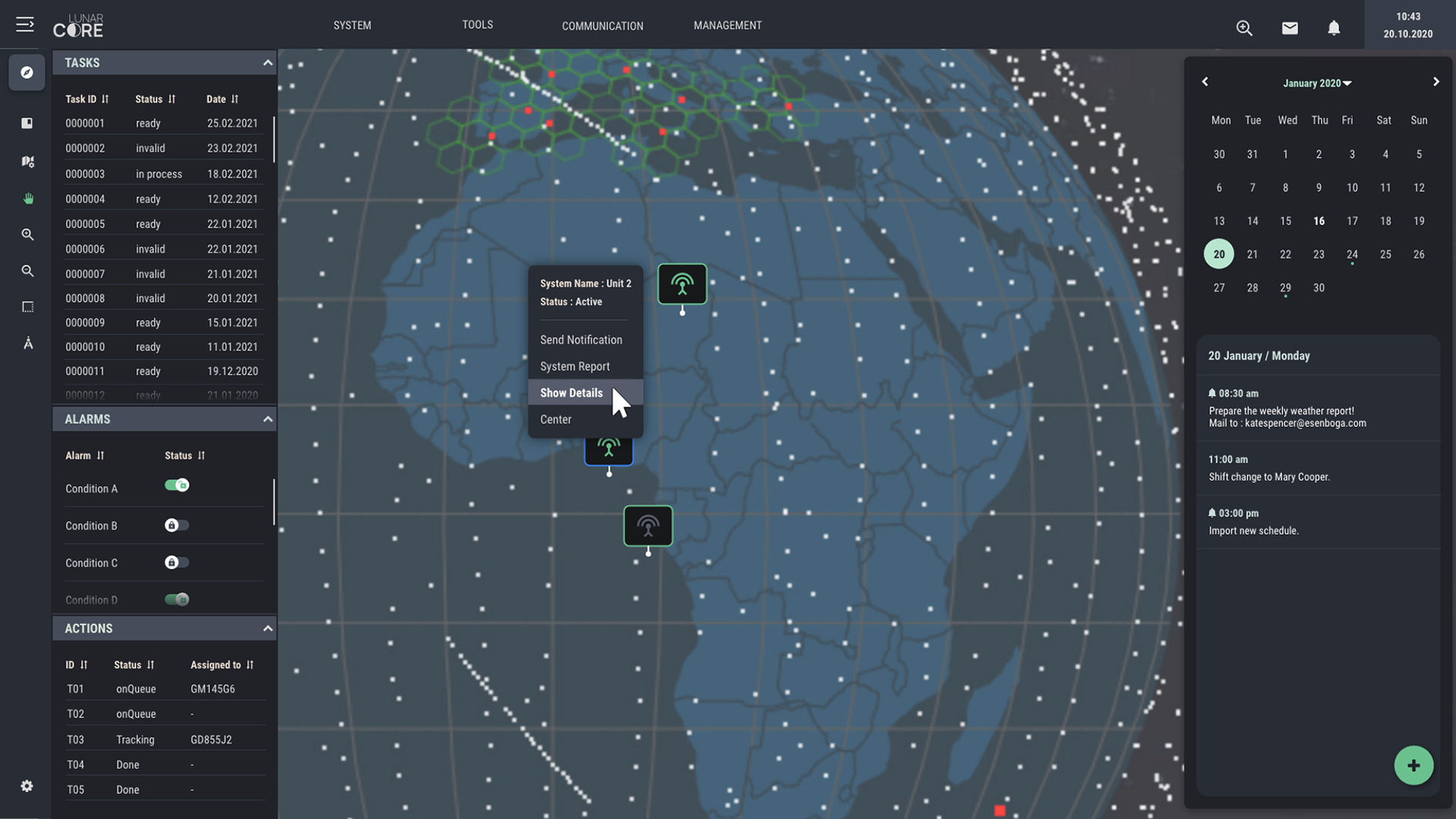The image size is (1456, 819).
Task: Toggle Condition C alarm switch
Action: tap(177, 563)
